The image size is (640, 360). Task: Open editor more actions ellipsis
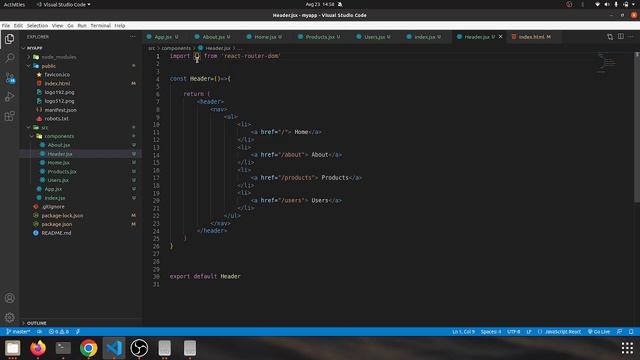631,37
